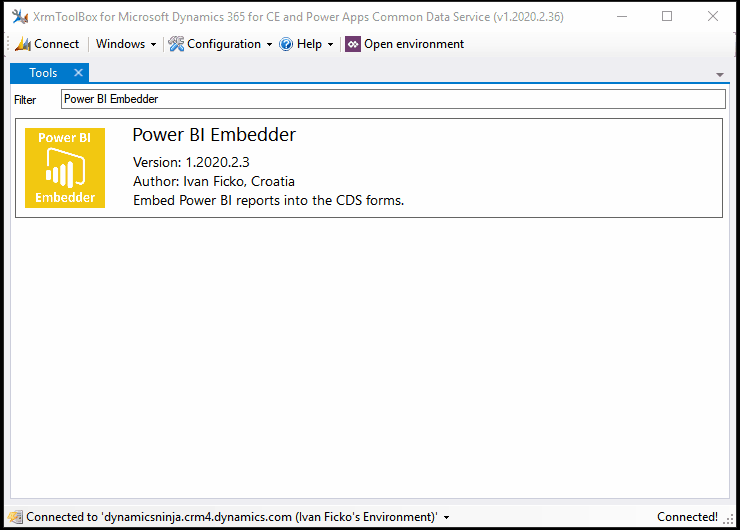This screenshot has height=530, width=740.
Task: Open the Power BI Embedder tool thumbnail
Action: tap(65, 168)
